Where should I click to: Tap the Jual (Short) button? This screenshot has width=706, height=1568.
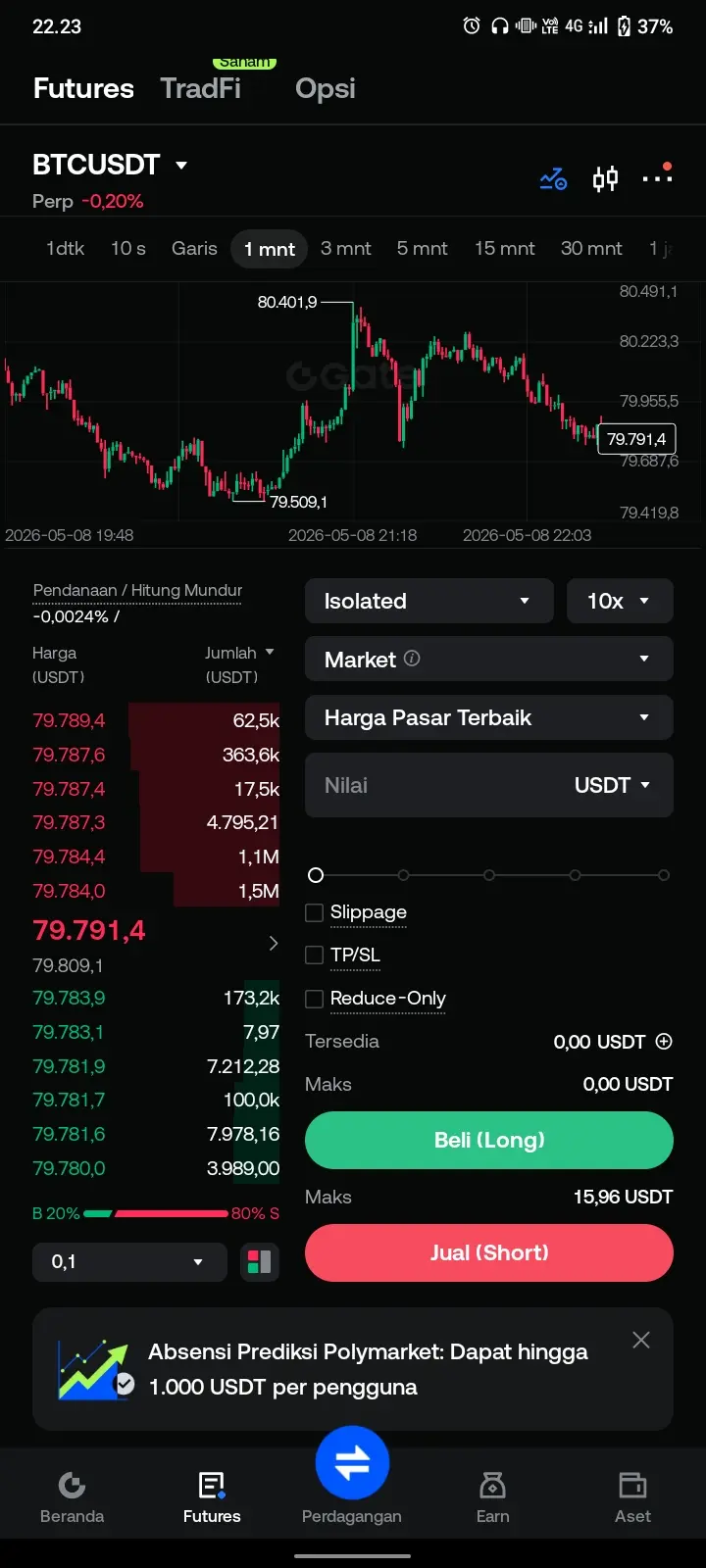(489, 1252)
